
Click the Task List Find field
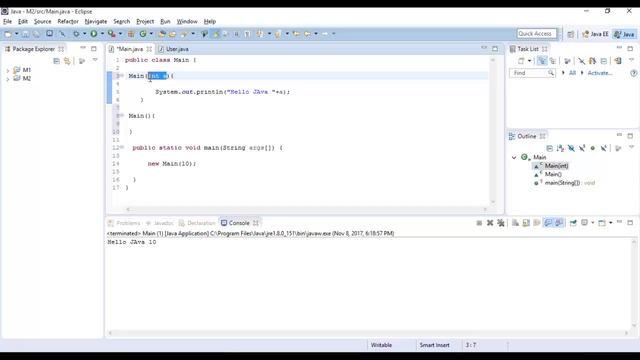532,73
